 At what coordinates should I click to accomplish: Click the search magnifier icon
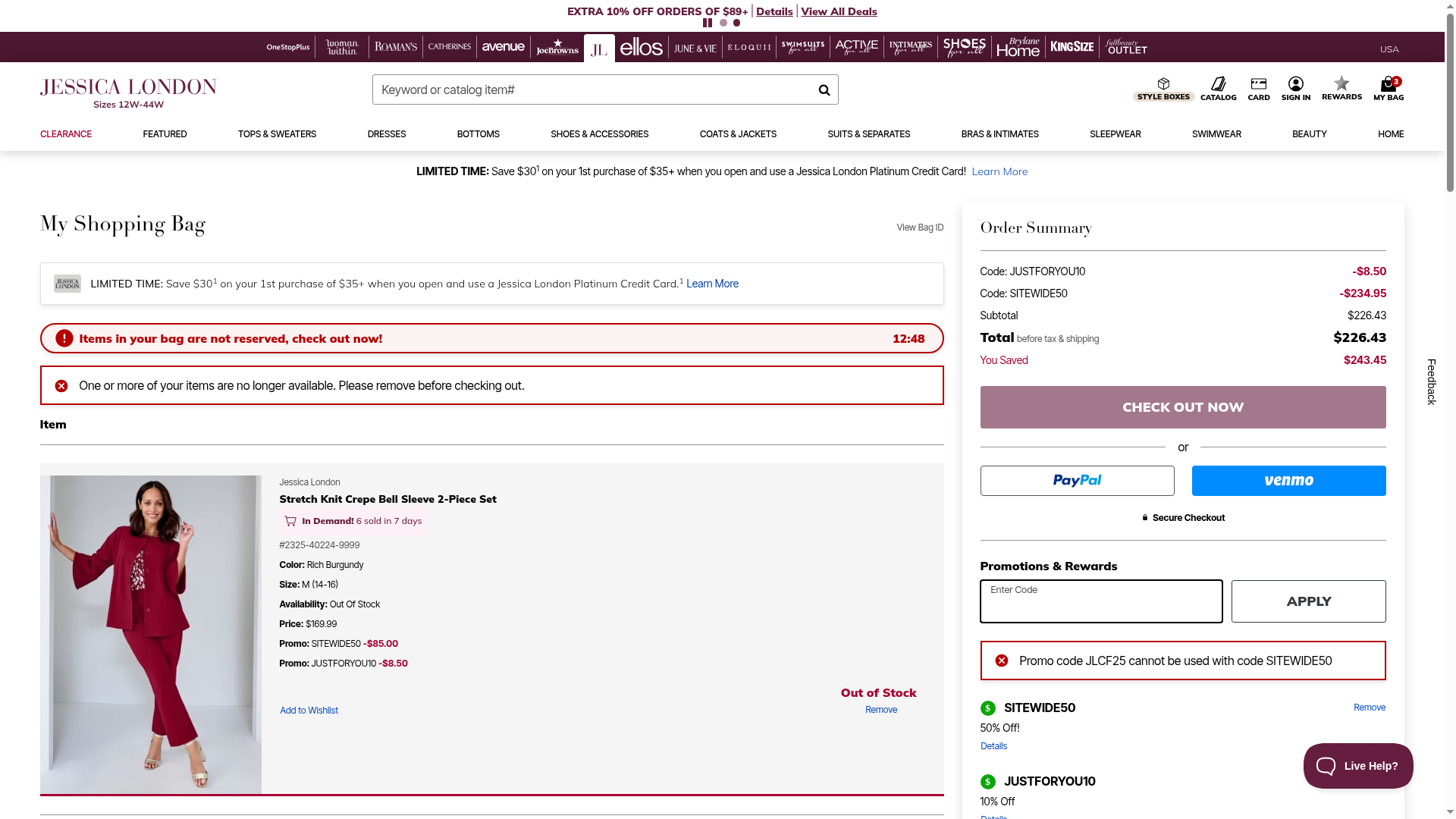pos(824,90)
